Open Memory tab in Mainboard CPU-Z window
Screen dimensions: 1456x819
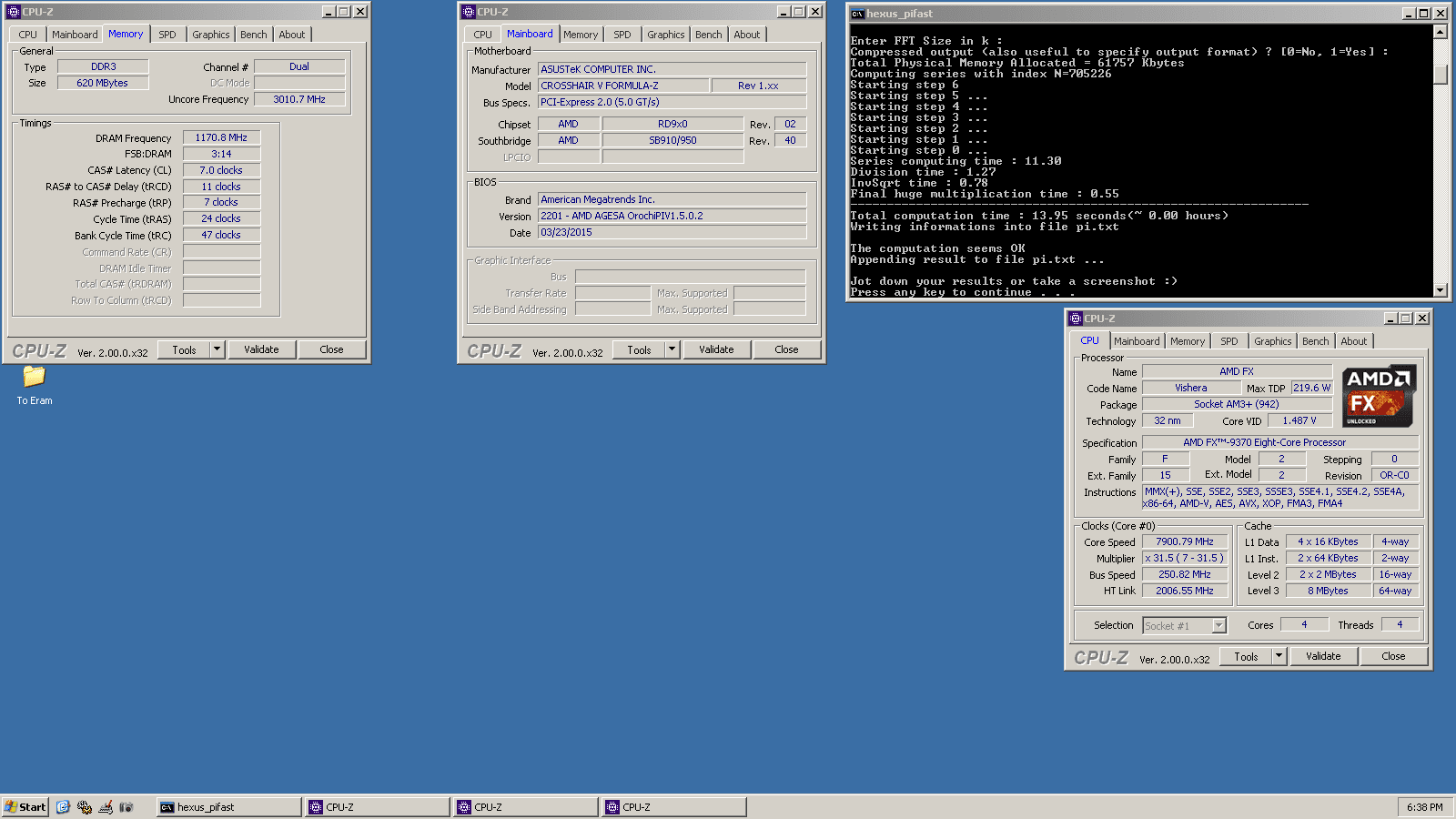(x=581, y=35)
